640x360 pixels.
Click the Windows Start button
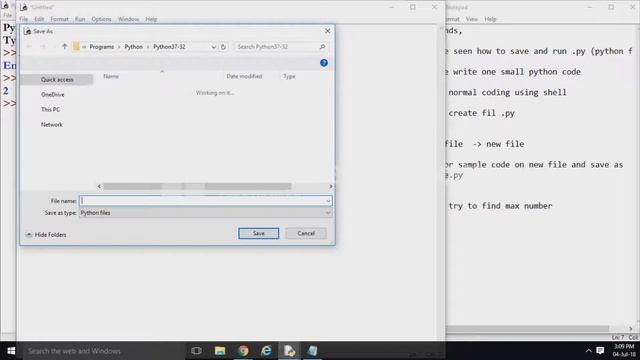click(11, 351)
